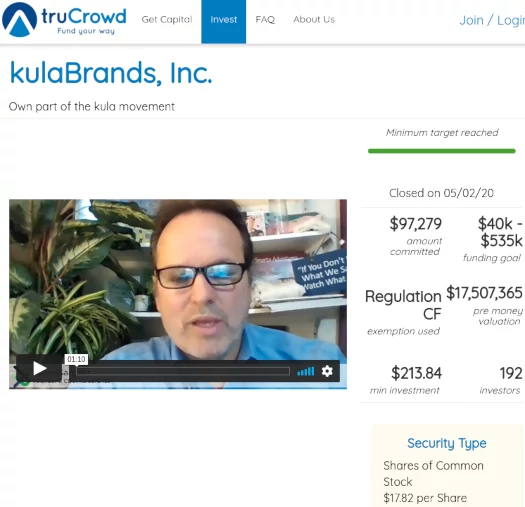Click the kulaBrands, Inc. title
This screenshot has width=525, height=507.
111,73
